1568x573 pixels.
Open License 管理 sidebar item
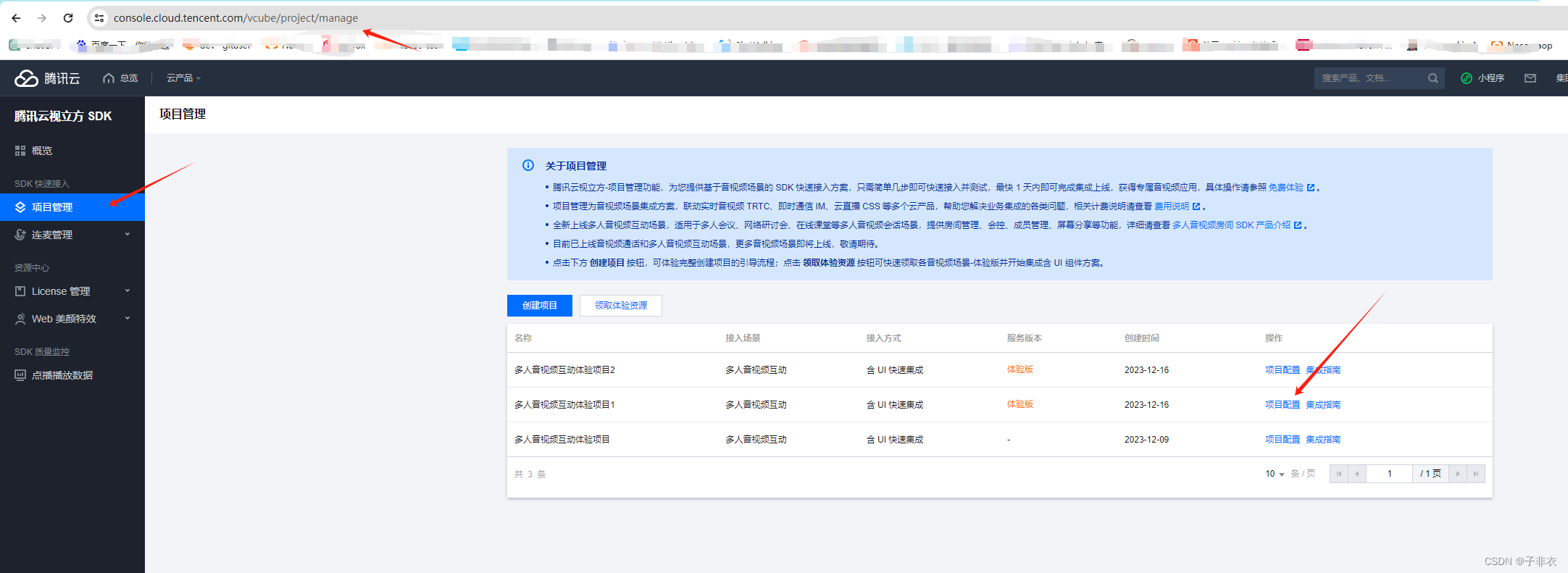(x=72, y=291)
